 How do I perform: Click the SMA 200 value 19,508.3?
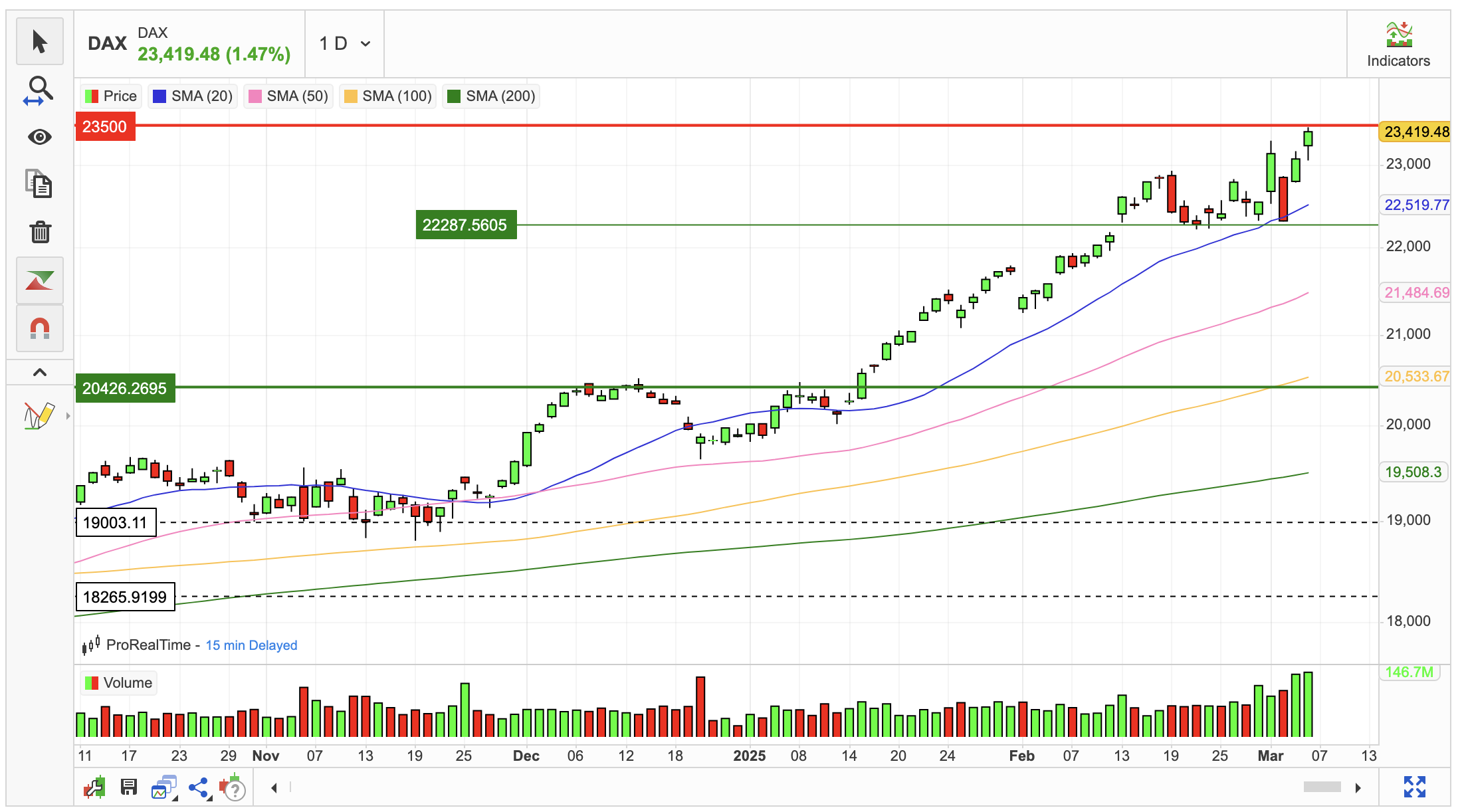1413,472
